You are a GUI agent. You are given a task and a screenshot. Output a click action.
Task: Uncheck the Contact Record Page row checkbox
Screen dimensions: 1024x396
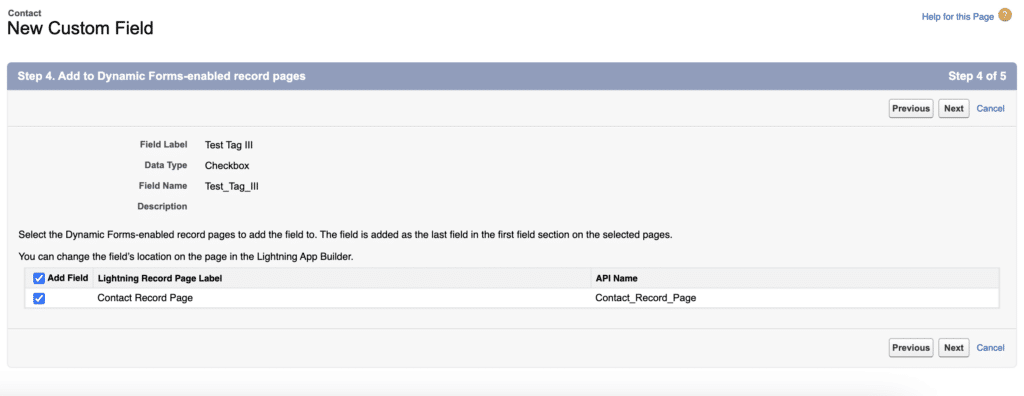(39, 299)
